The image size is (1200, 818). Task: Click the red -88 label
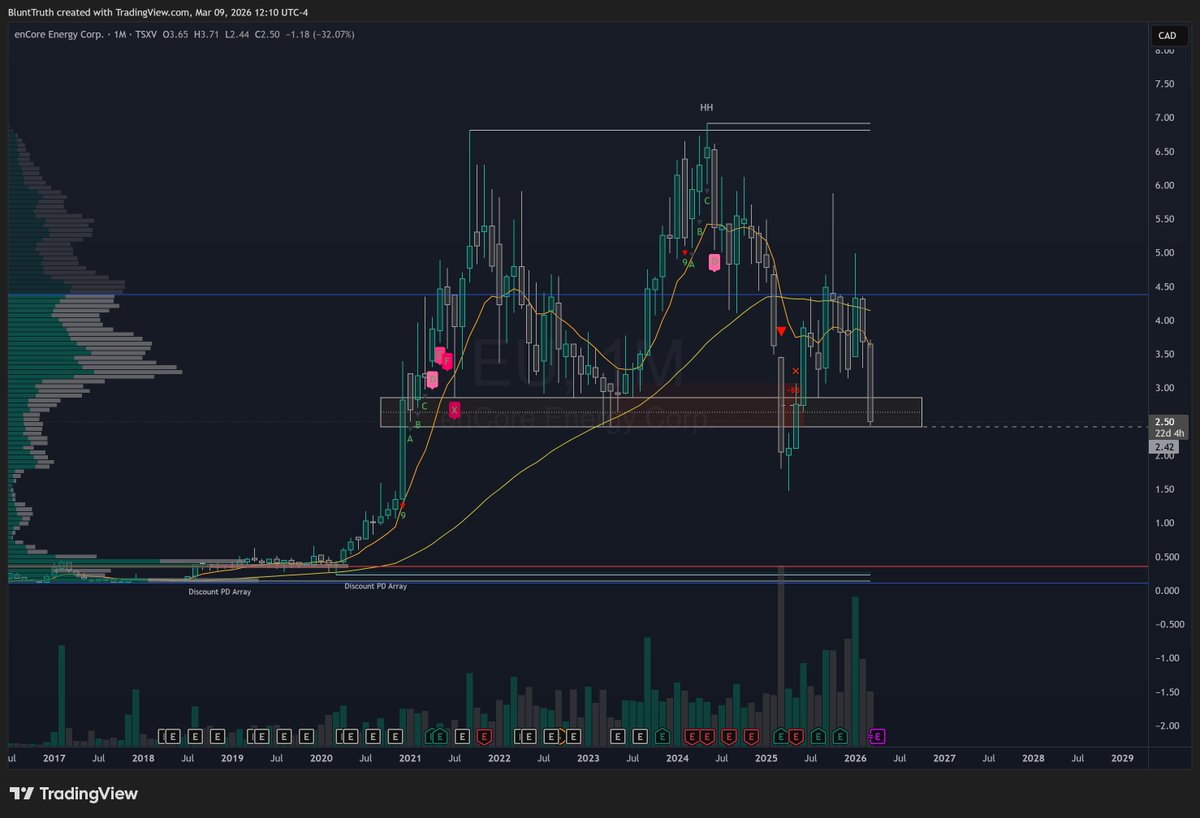(x=792, y=389)
